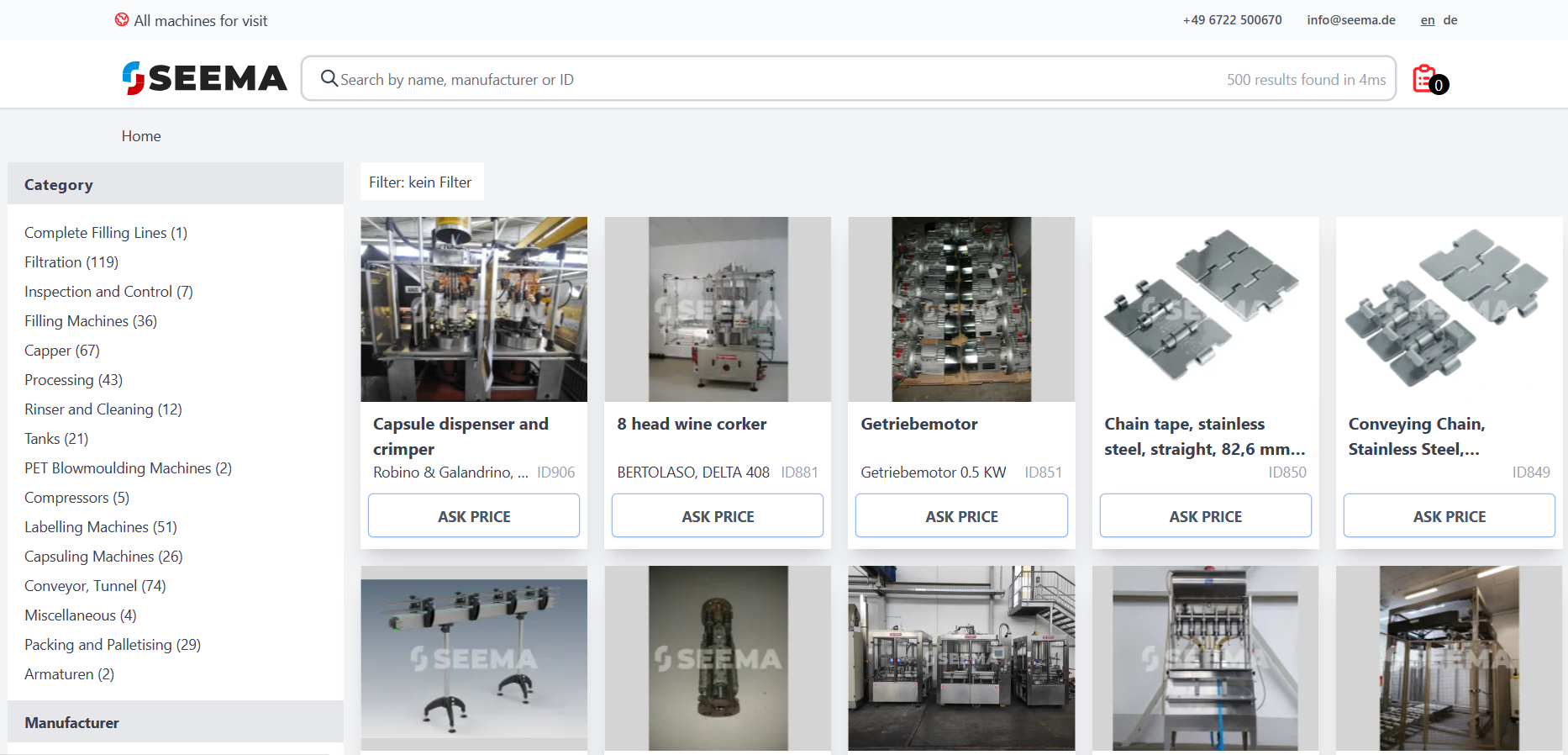
Task: Select the en language option
Action: point(1428,20)
